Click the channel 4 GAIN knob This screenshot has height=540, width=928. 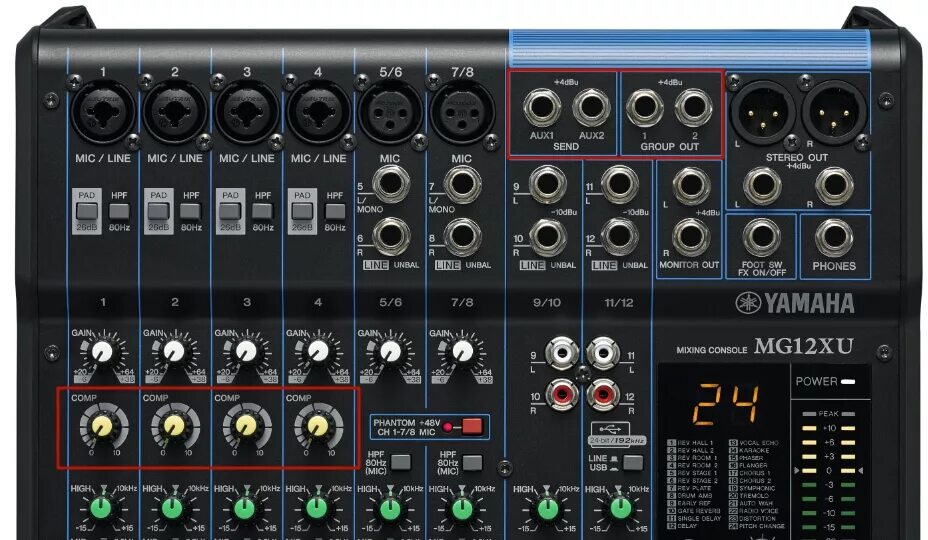click(x=318, y=353)
